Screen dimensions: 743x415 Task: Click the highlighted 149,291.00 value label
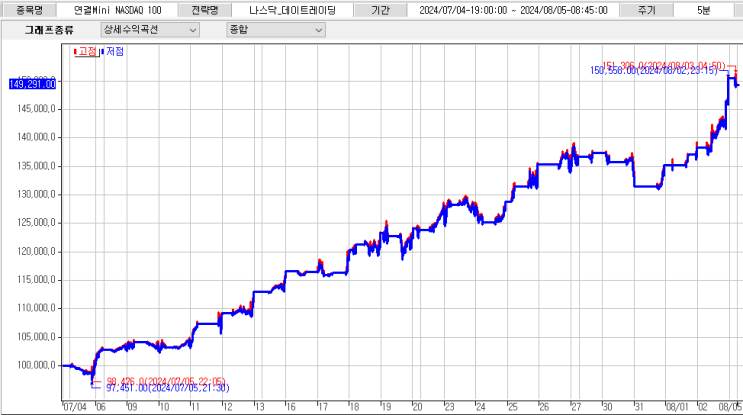(x=33, y=84)
